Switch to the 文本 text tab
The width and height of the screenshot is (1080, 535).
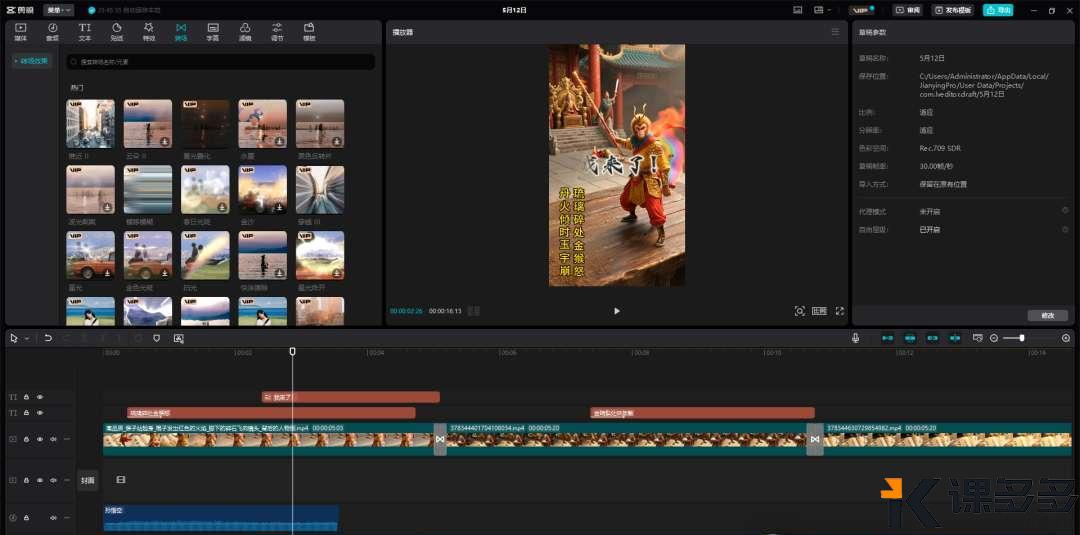tap(85, 32)
